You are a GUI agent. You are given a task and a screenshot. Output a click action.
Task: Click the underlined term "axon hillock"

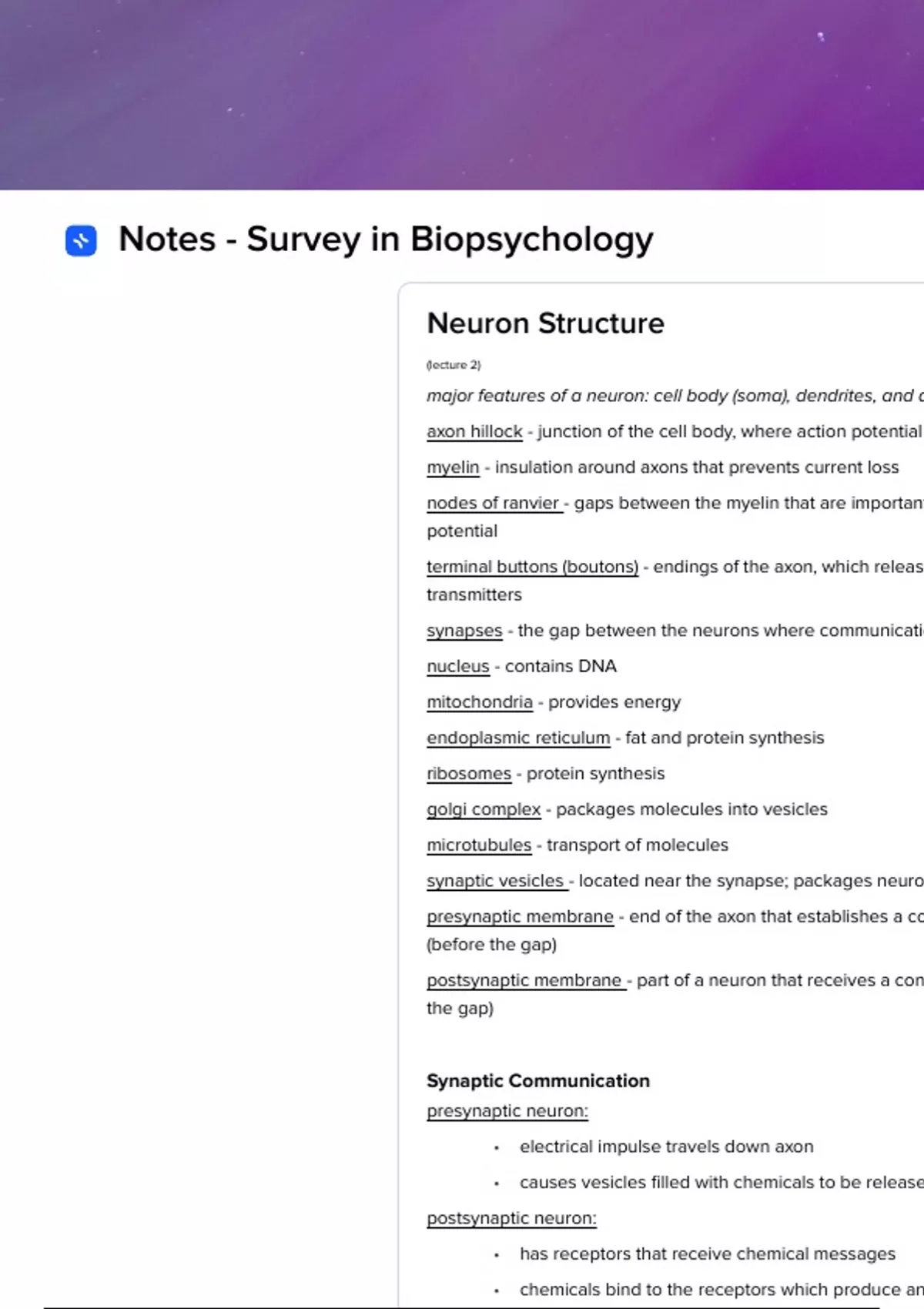coord(474,432)
